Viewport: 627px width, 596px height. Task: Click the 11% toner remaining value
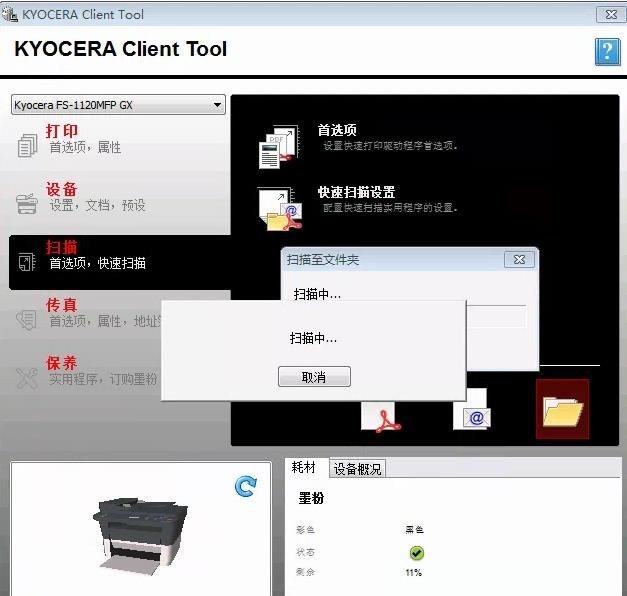click(413, 572)
